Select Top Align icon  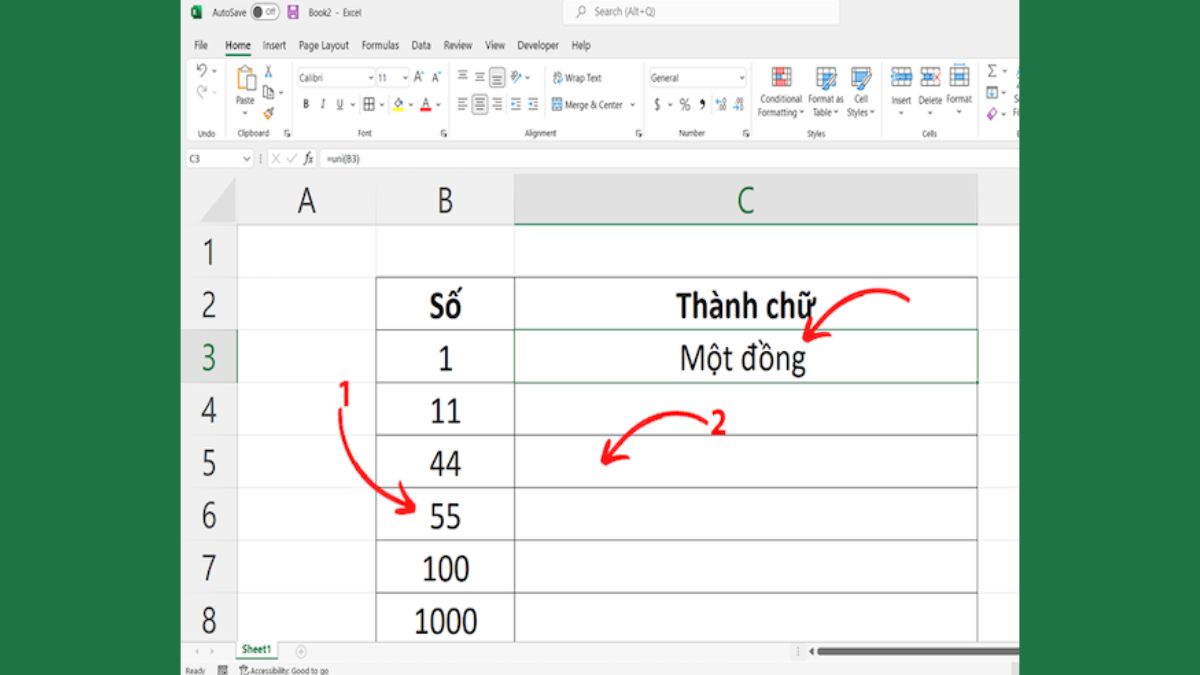(x=463, y=77)
